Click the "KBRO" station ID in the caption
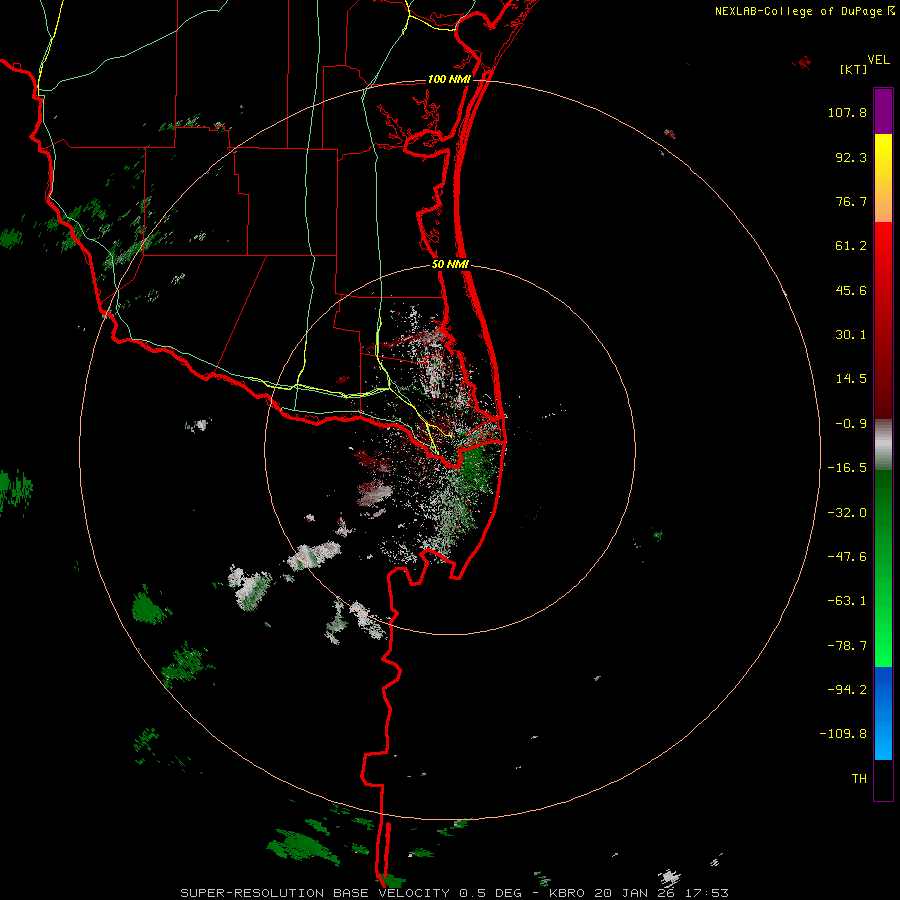Screen dimensions: 900x900 [567, 893]
